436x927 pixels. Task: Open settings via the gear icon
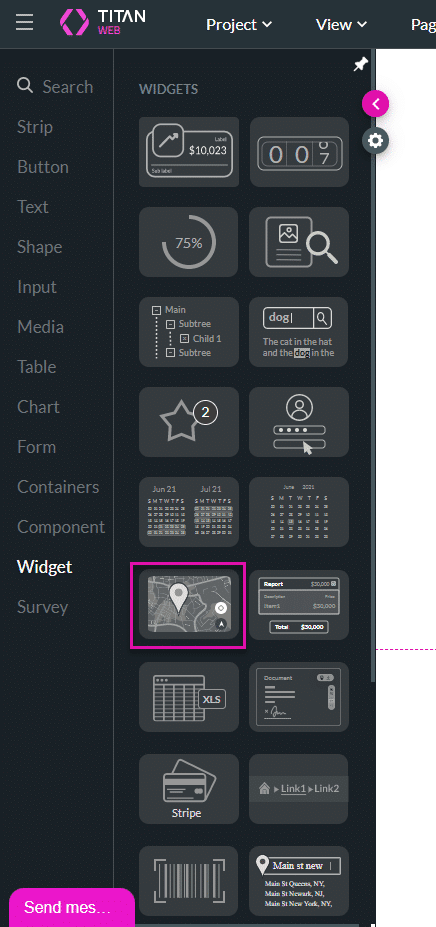point(376,141)
